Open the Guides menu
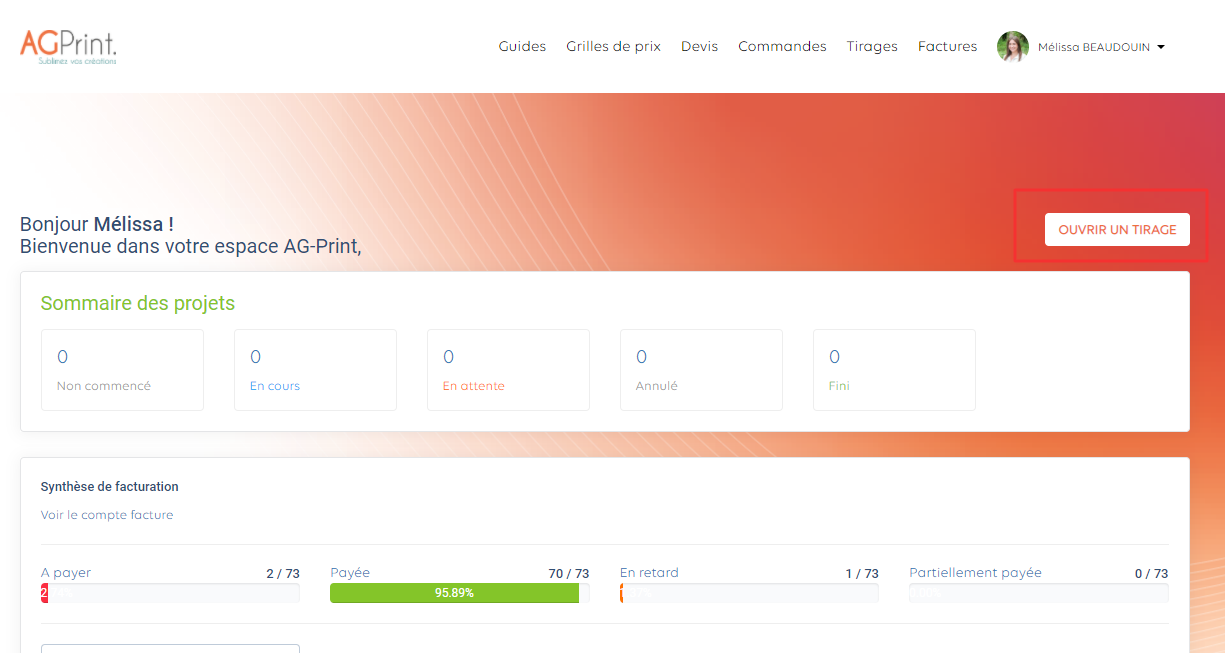The height and width of the screenshot is (653, 1225). coord(522,46)
